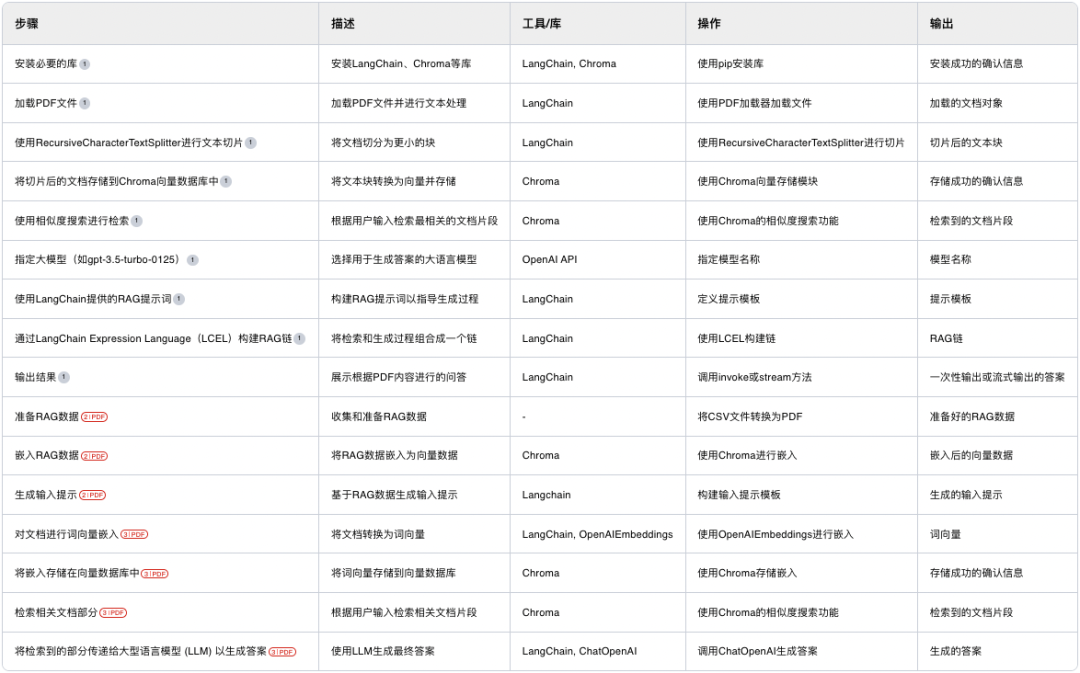Click the 输出 column header
The height and width of the screenshot is (673, 1080).
tap(940, 23)
